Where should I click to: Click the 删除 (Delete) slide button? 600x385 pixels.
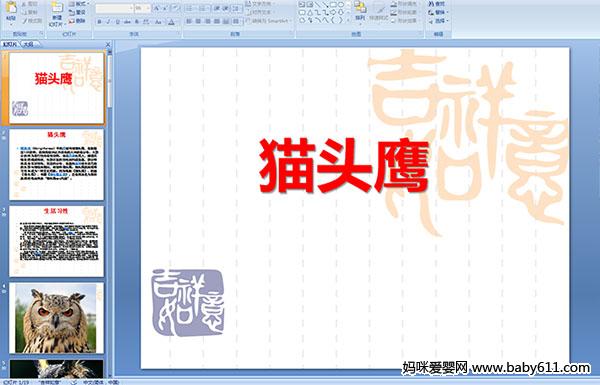(x=77, y=21)
